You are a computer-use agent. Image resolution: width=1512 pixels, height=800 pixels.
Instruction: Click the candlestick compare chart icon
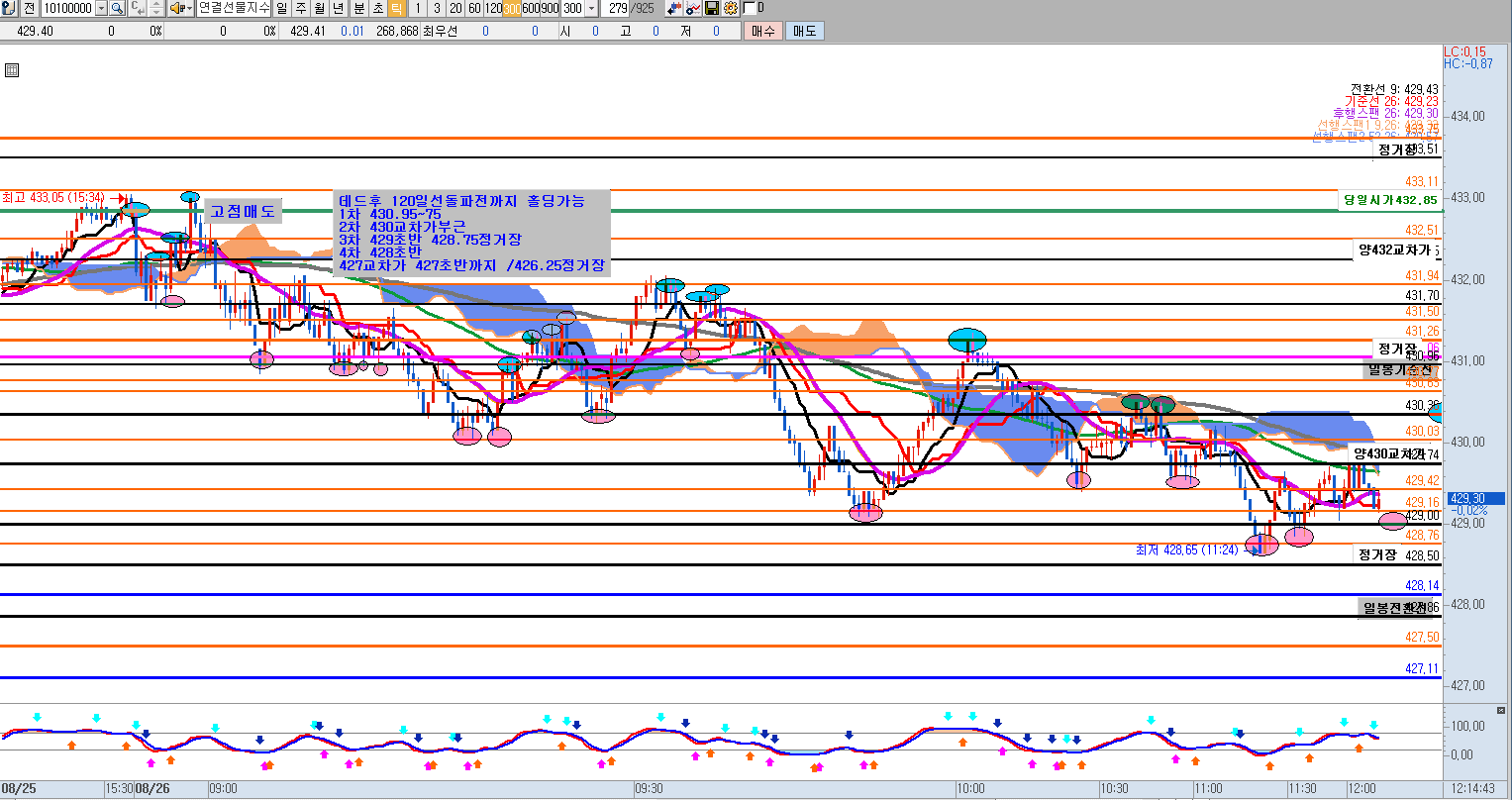[x=676, y=8]
